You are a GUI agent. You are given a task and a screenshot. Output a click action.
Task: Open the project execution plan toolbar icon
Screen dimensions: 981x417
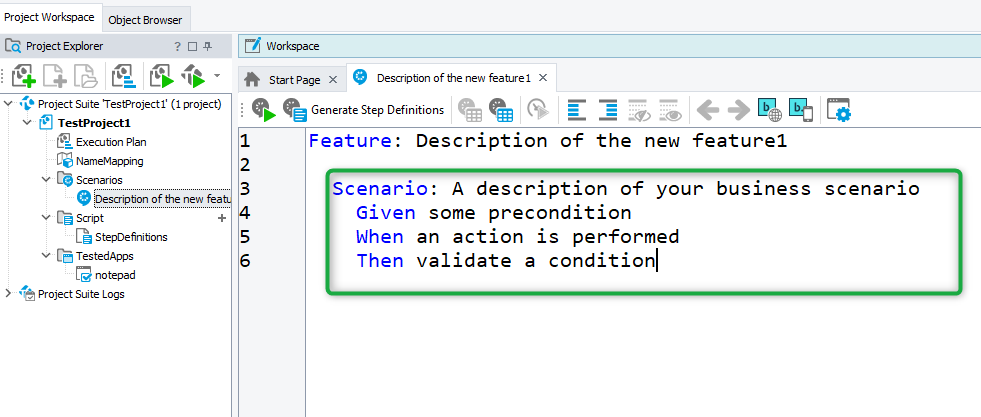(x=125, y=76)
